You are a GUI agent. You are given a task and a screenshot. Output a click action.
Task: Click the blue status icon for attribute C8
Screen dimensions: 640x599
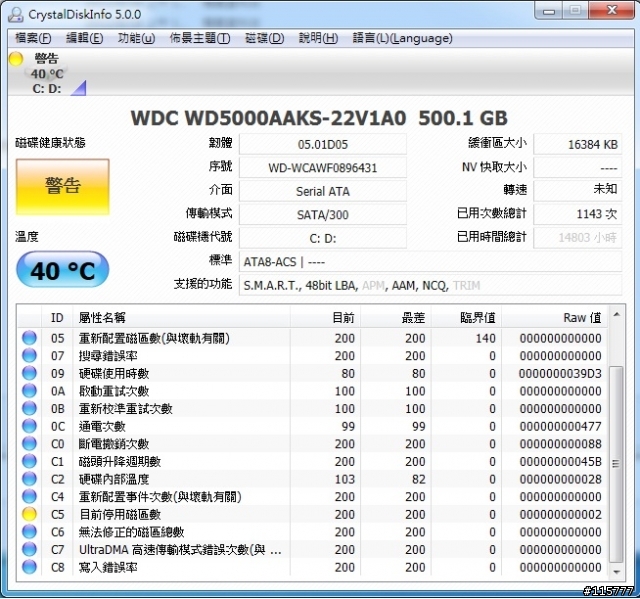point(29,567)
